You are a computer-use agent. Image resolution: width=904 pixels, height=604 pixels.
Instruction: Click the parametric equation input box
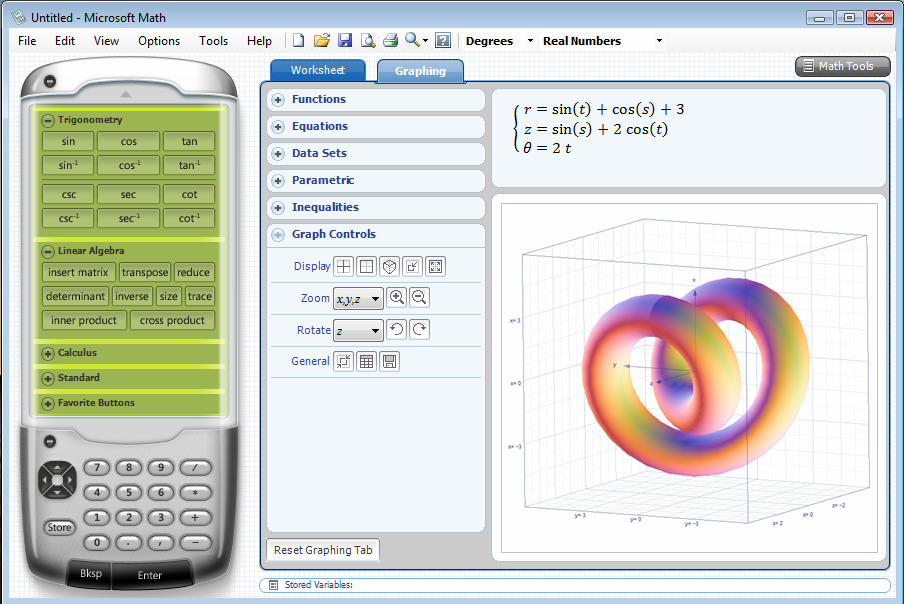tap(689, 138)
